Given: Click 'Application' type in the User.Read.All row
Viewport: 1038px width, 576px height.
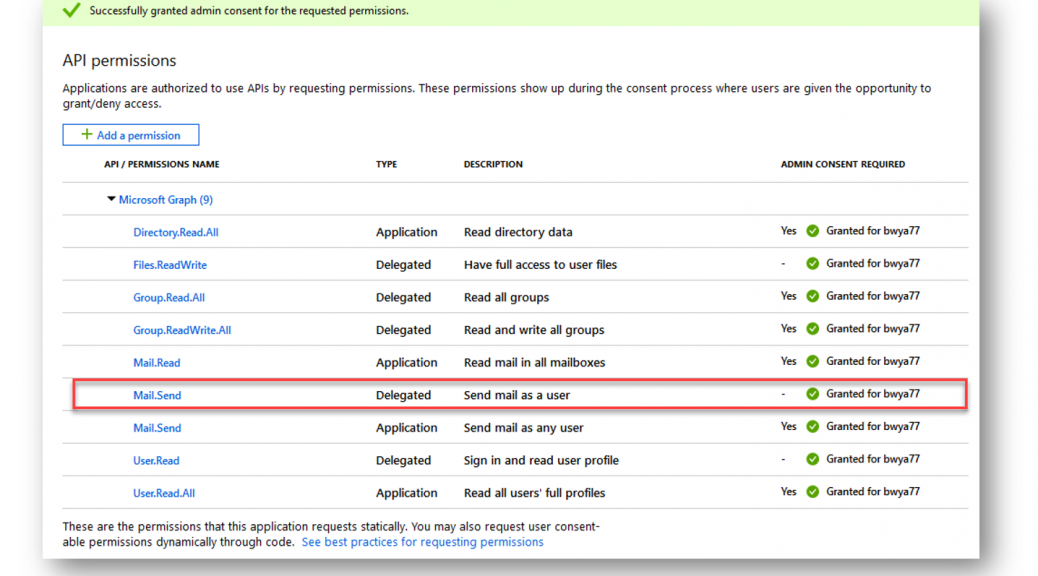Looking at the screenshot, I should (406, 493).
